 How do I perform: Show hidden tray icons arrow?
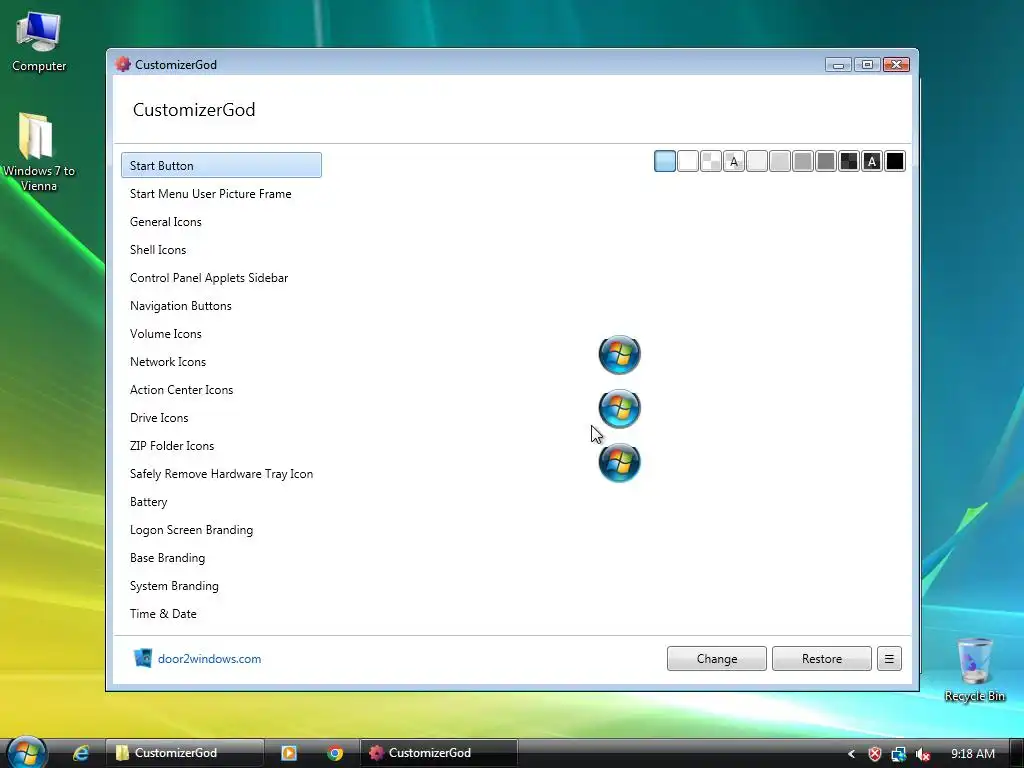click(x=851, y=754)
